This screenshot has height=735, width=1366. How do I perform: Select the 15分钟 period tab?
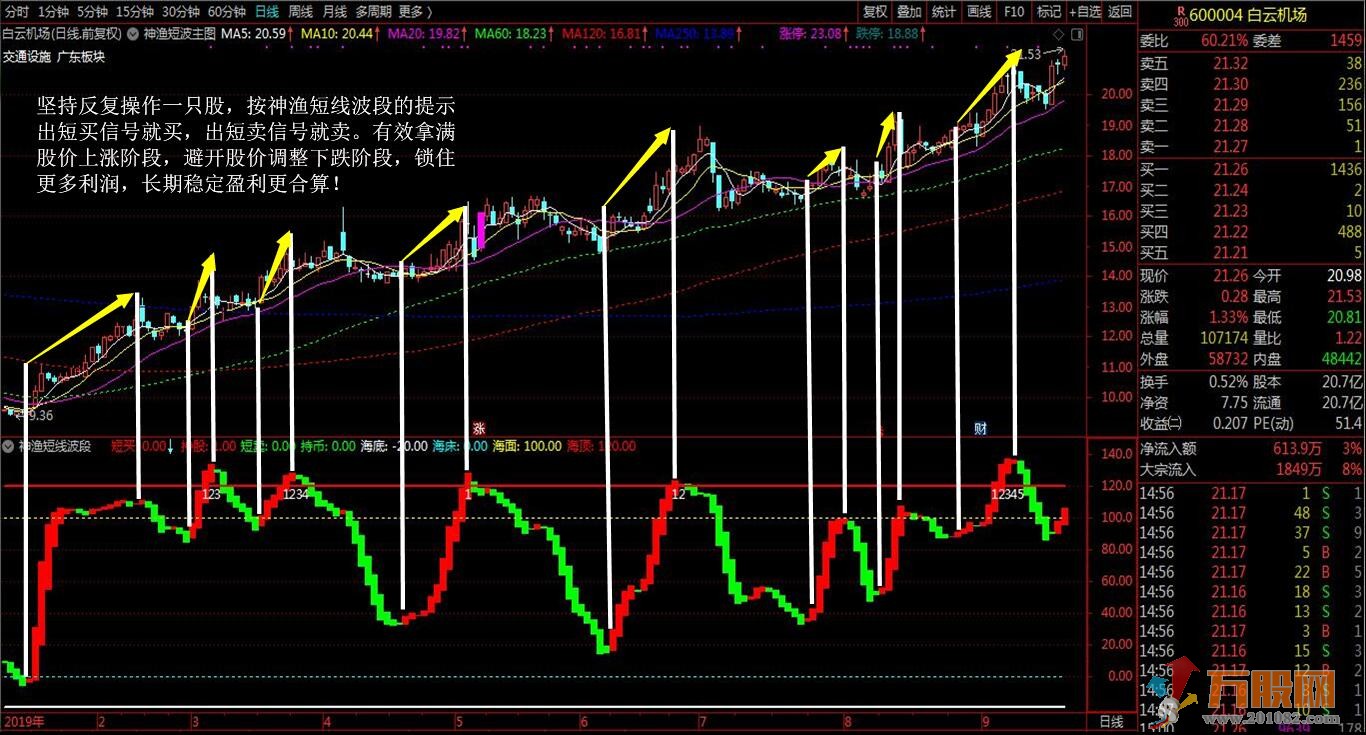click(x=134, y=11)
